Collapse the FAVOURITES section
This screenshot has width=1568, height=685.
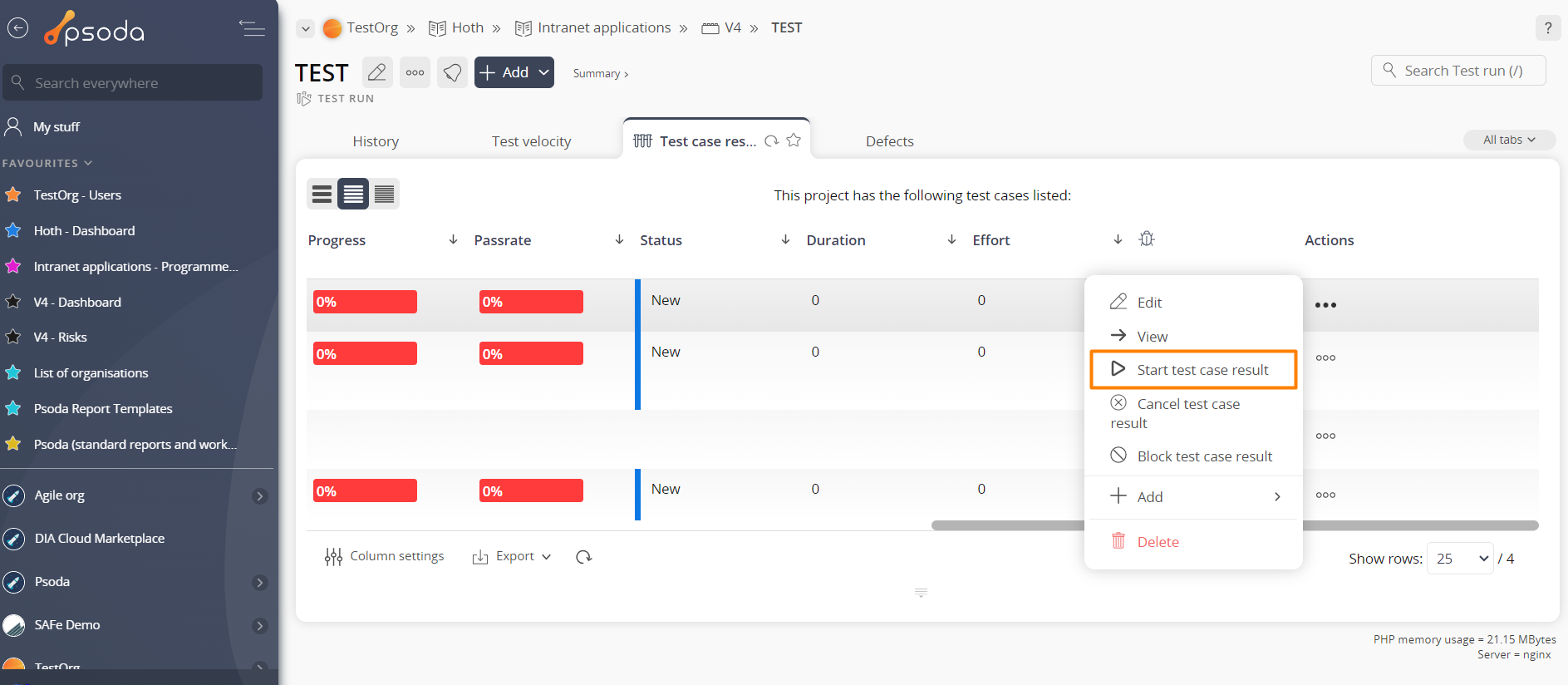tap(47, 163)
